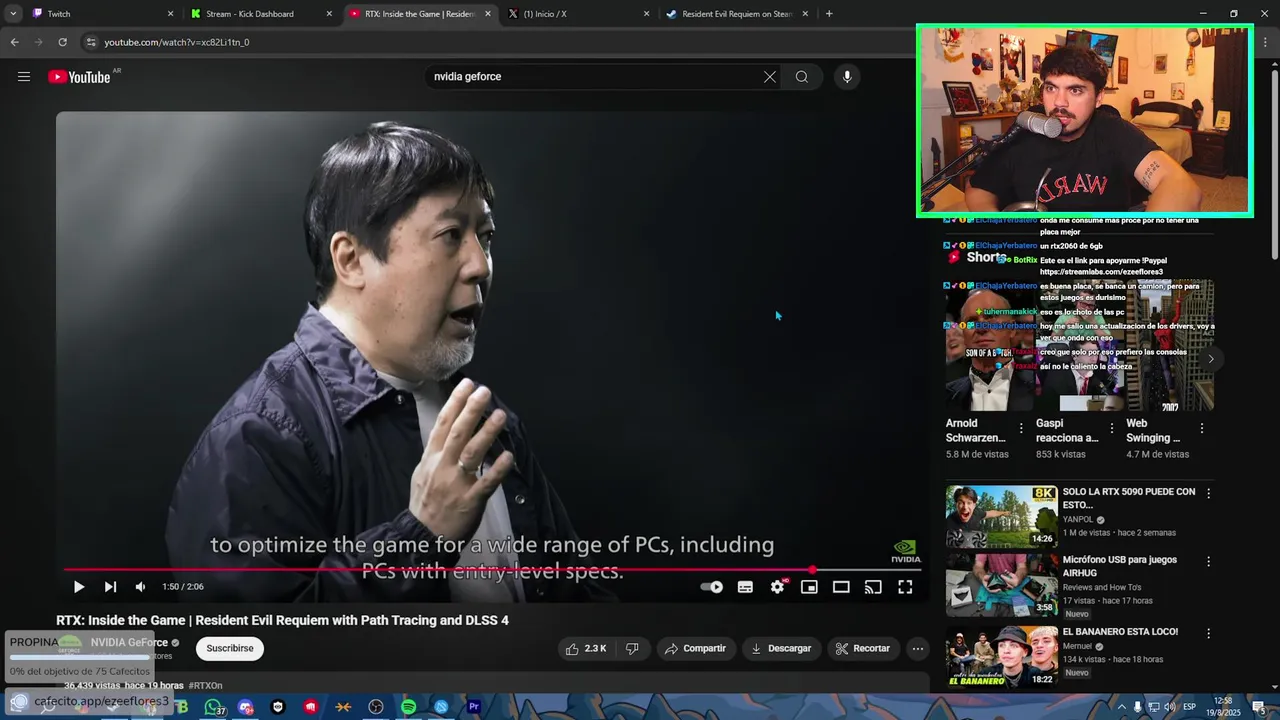Open SOLO LA RTX 5090 video thumbnail

[1001, 516]
